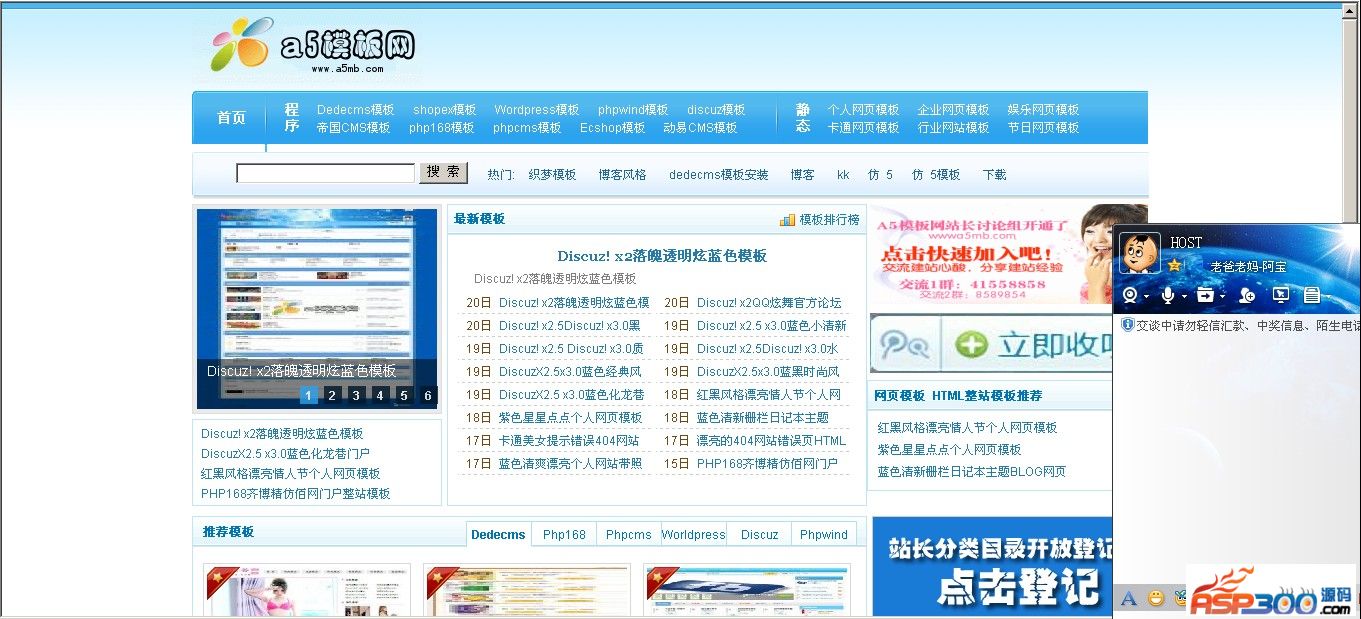The image size is (1361, 619).
Task: Open the phpwind模板 menu item
Action: 633,110
